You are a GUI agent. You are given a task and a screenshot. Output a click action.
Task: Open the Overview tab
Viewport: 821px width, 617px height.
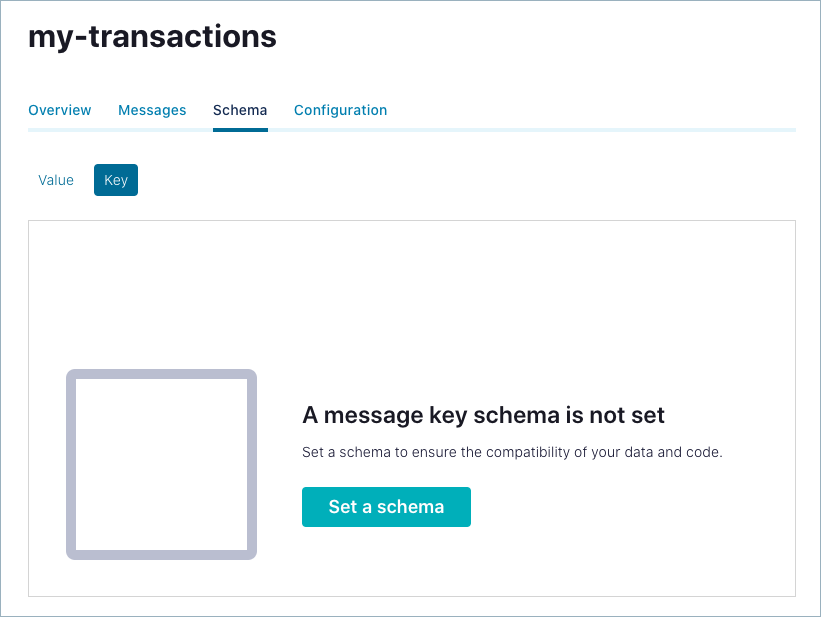pos(59,110)
